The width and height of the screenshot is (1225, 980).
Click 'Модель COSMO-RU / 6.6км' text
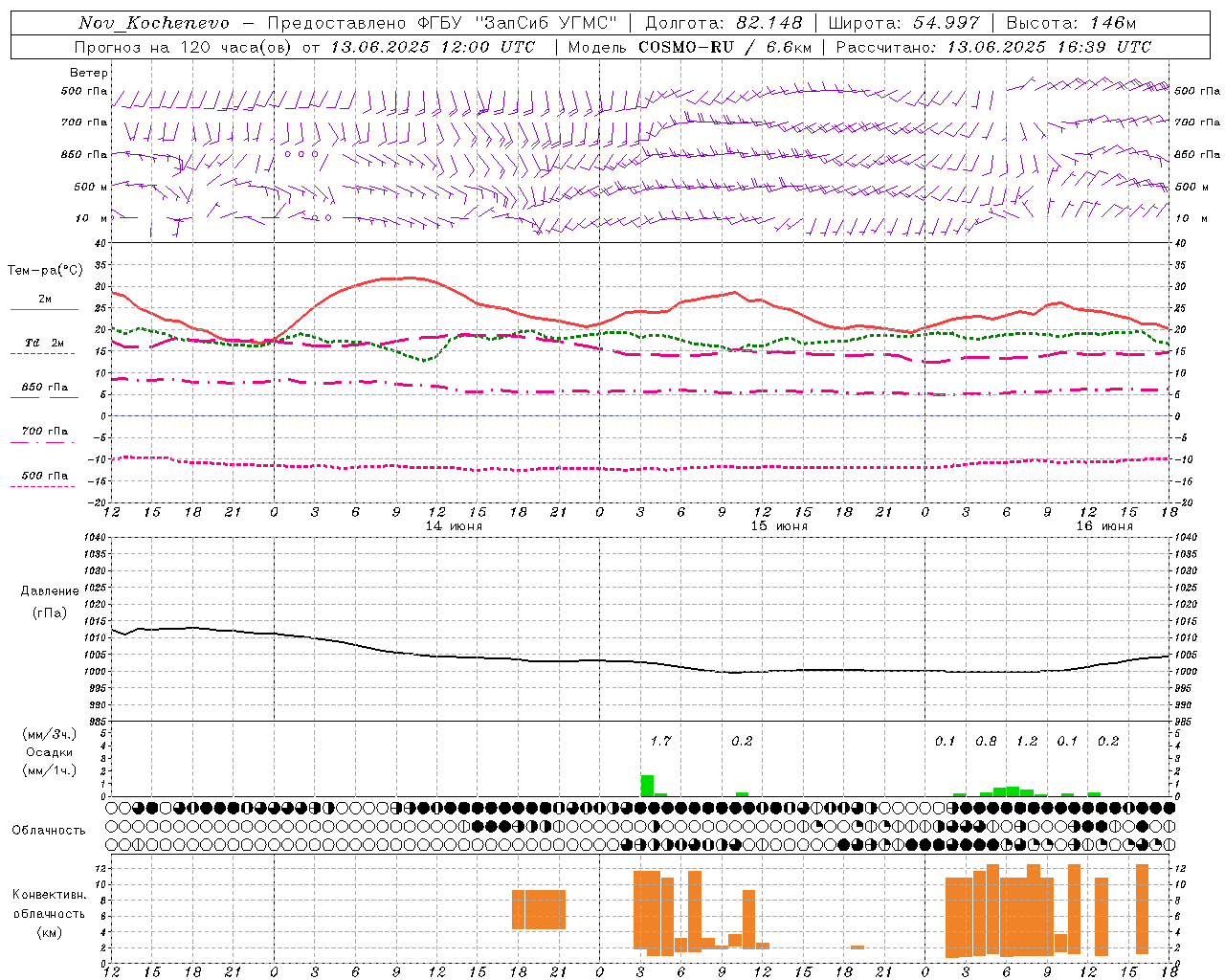[x=689, y=47]
